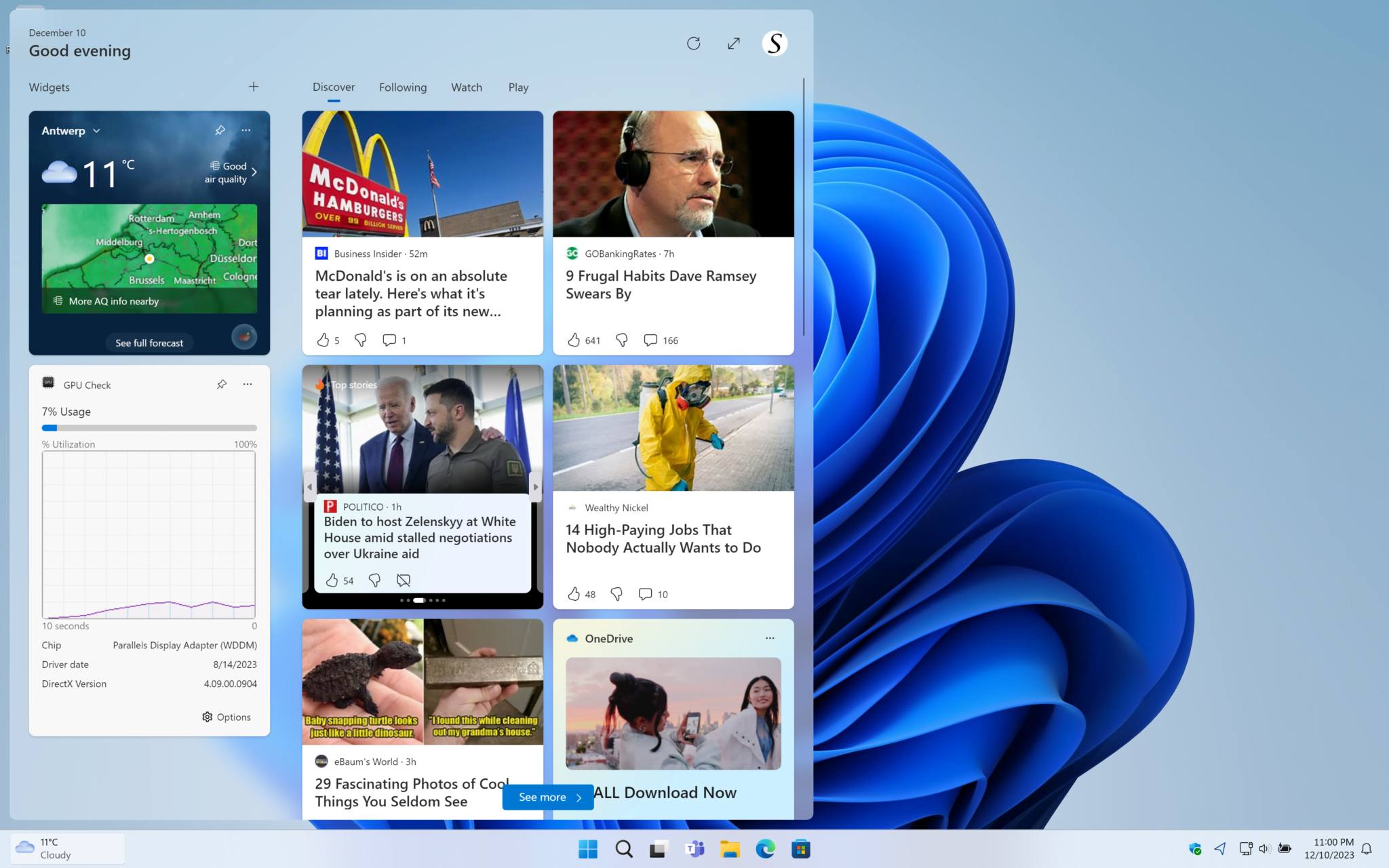Open the weather widget options menu

[246, 130]
